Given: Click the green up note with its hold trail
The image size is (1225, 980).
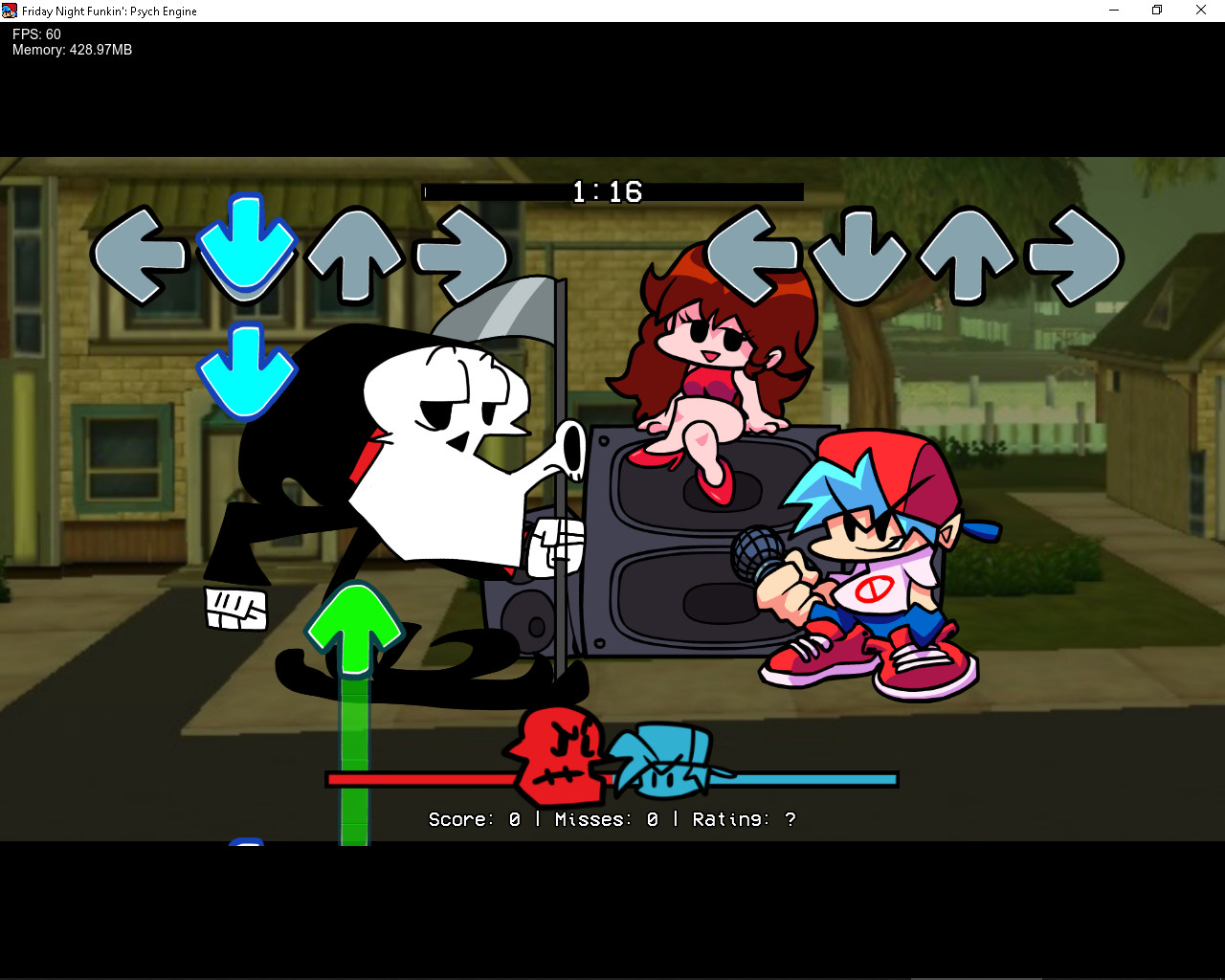Looking at the screenshot, I should coord(353,627).
